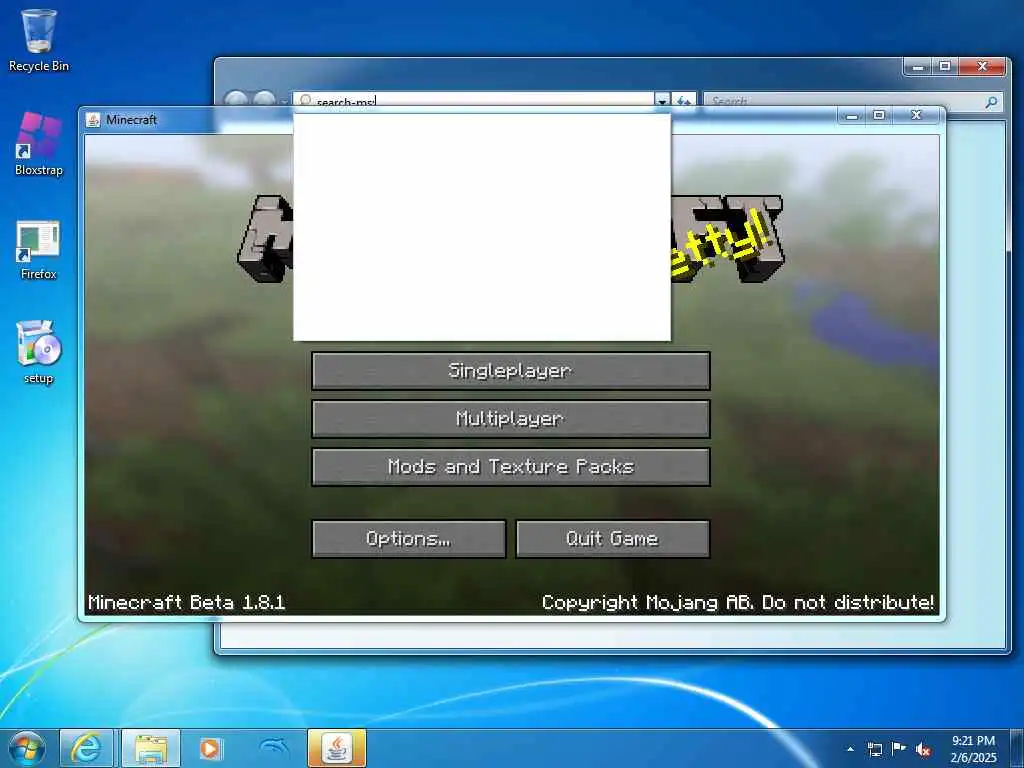The width and height of the screenshot is (1024, 768).
Task: Open the clock showing 9:21 PM
Action: 973,748
